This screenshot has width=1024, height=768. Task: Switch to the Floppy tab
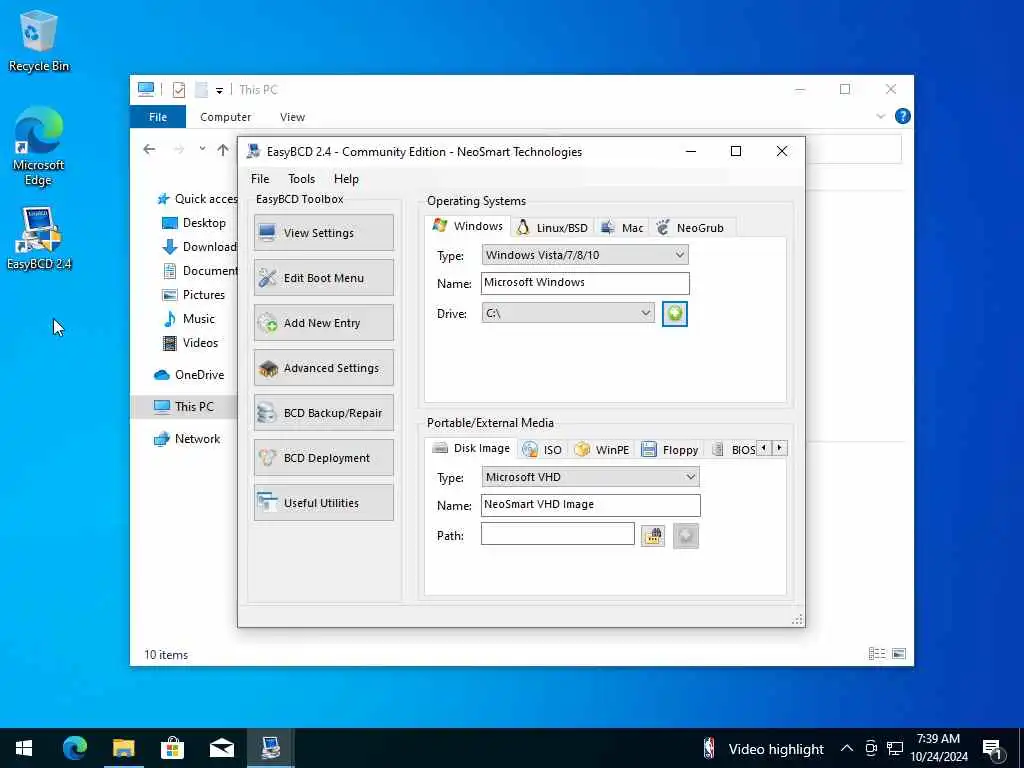(x=670, y=449)
